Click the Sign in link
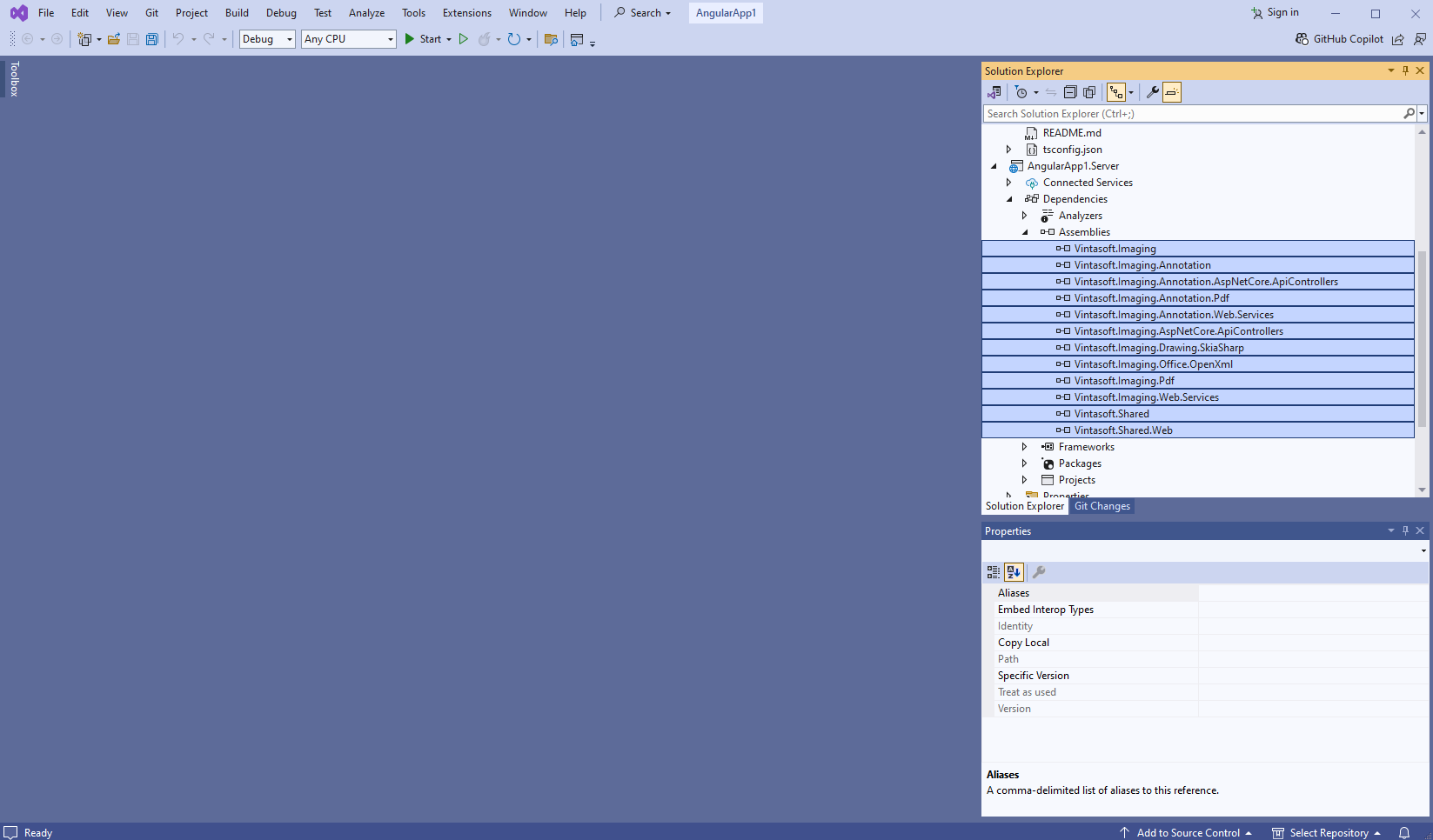The image size is (1433, 840). (1276, 13)
